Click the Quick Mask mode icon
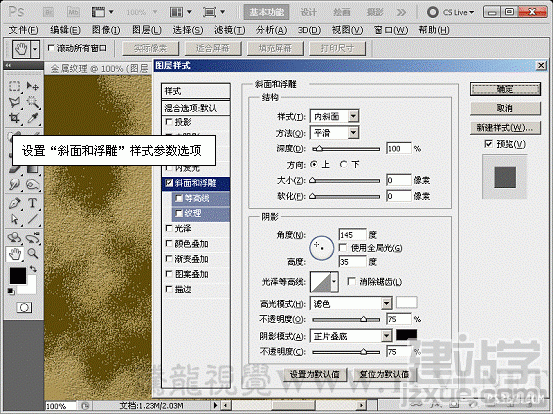The image size is (553, 414). pyautogui.click(x=24, y=307)
